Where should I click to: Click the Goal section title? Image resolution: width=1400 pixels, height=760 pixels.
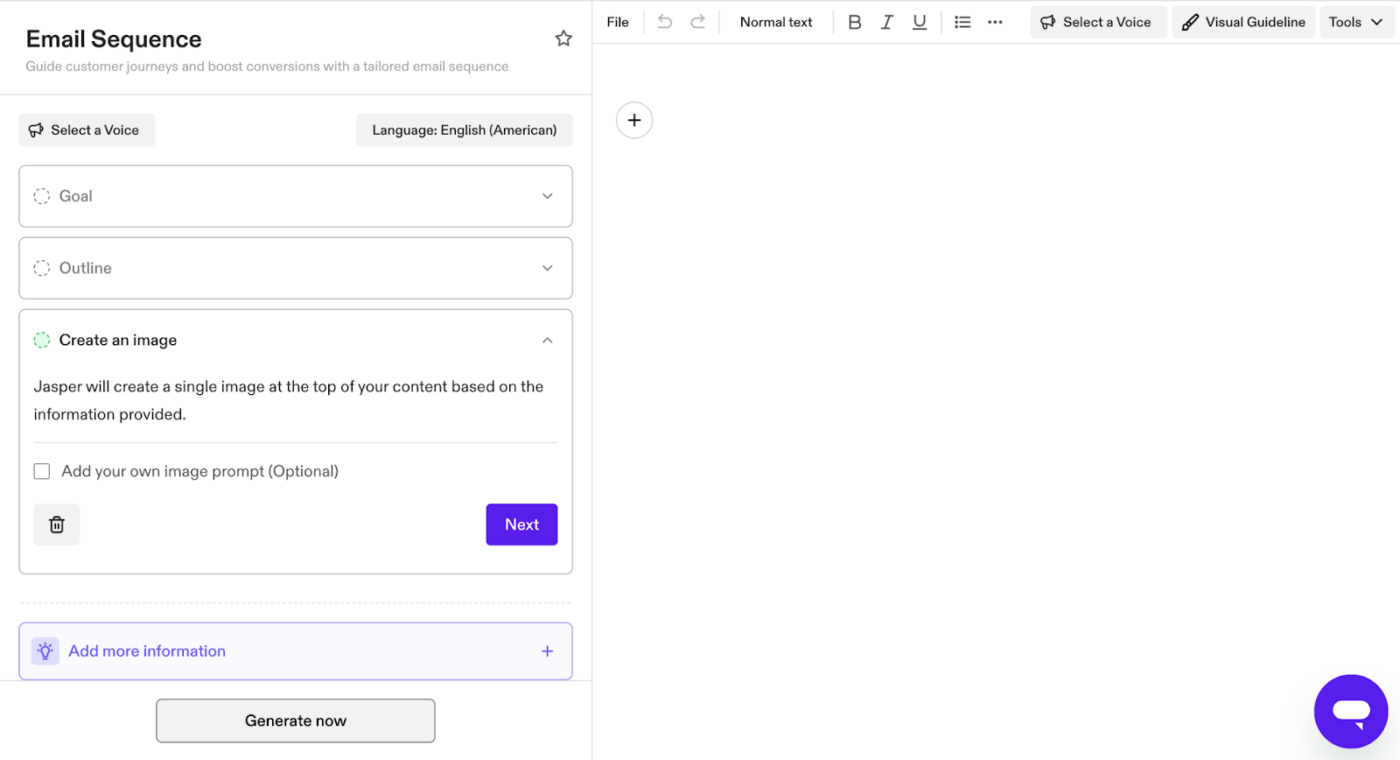[x=75, y=196]
